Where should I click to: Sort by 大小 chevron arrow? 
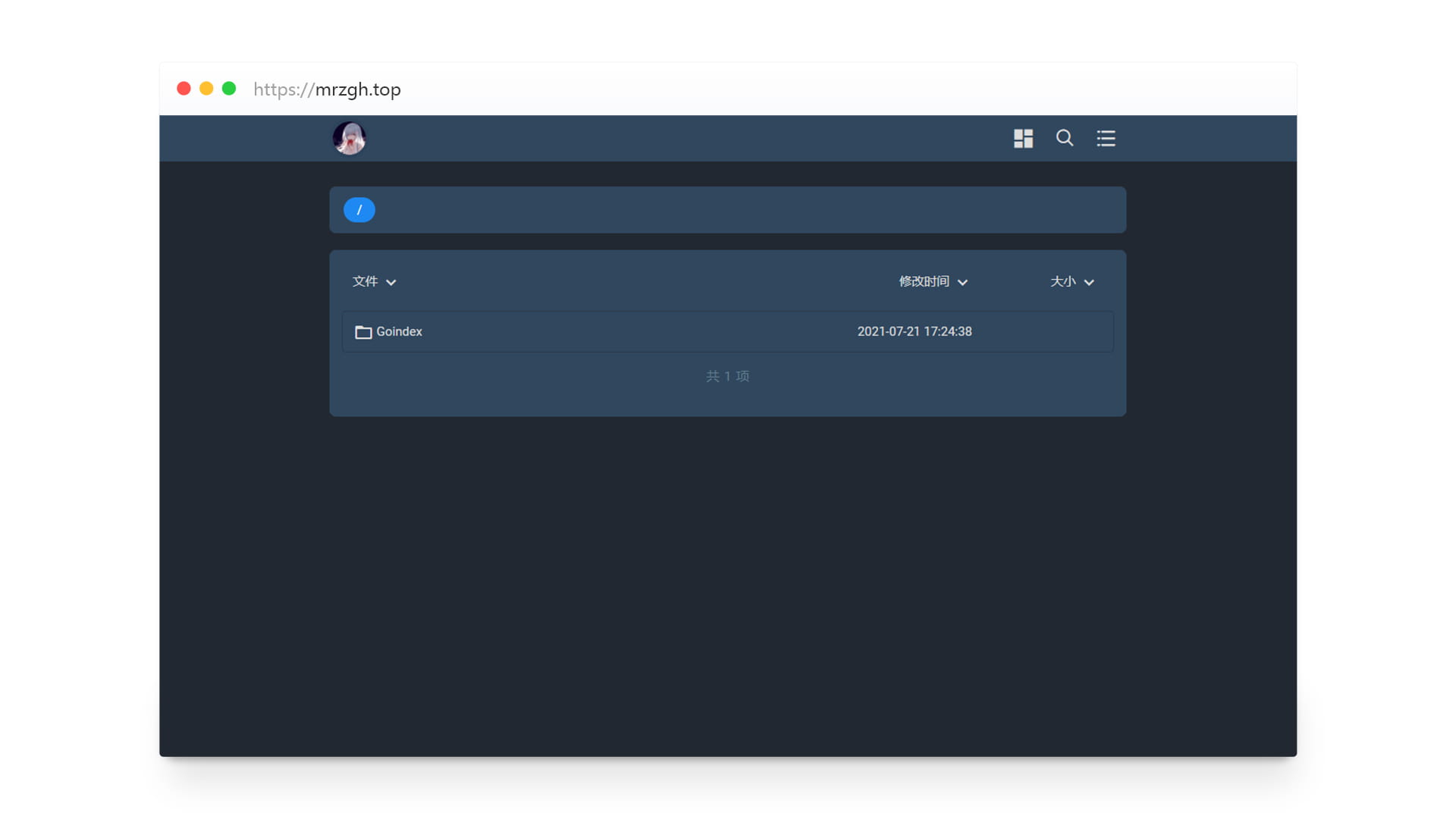coord(1089,282)
